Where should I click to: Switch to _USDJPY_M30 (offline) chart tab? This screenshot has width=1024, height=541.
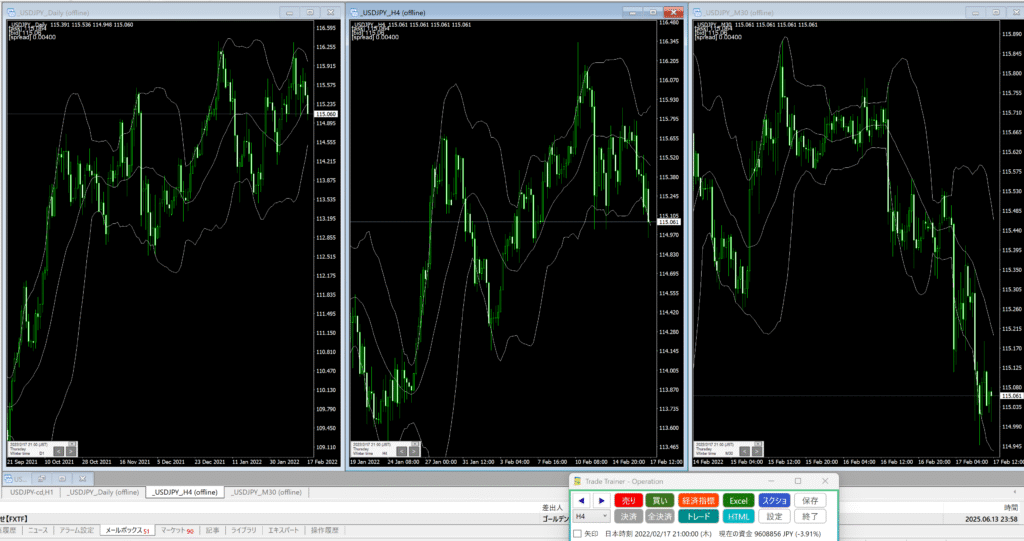coord(266,492)
